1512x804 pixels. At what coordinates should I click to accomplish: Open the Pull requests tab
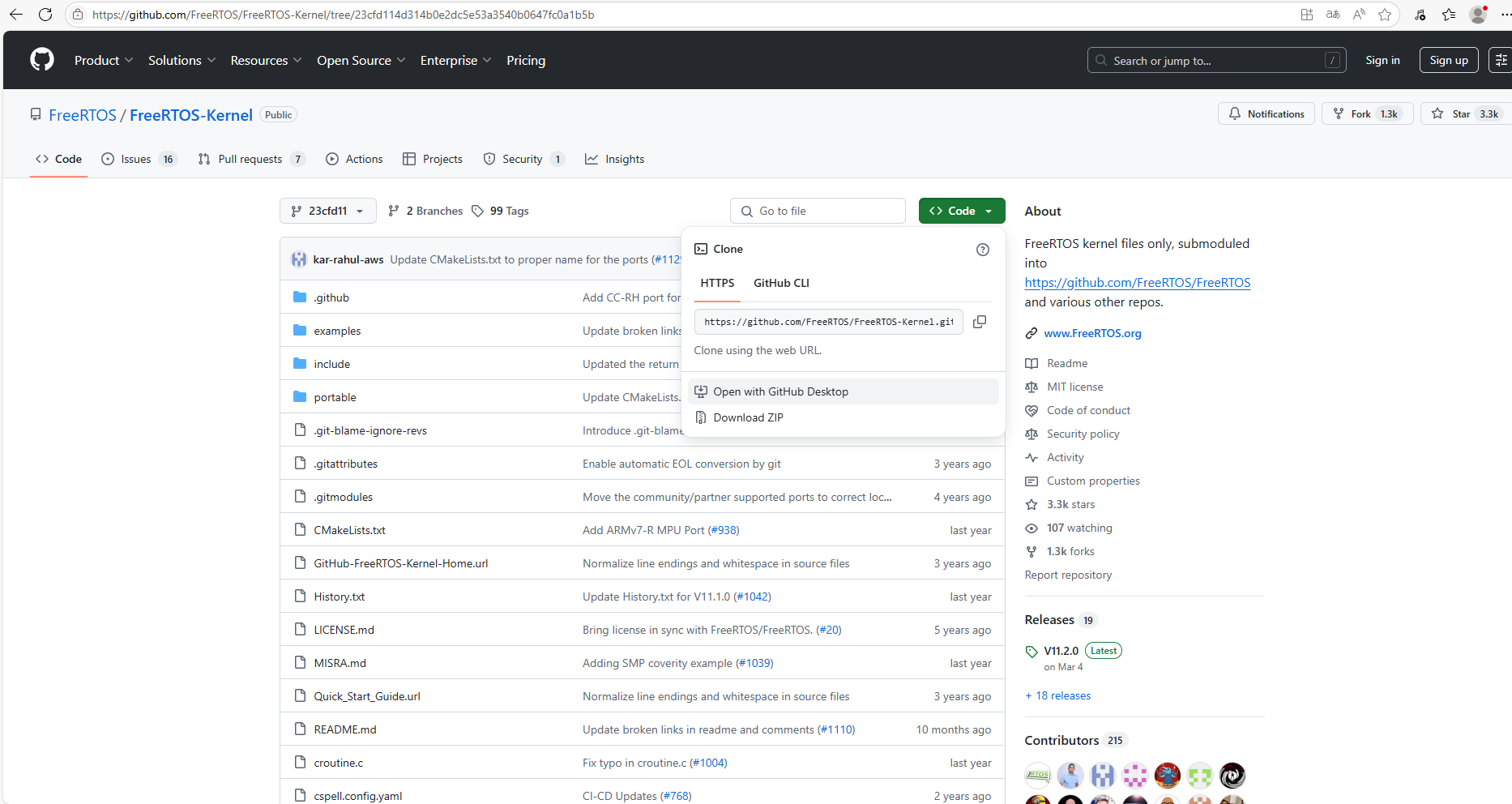251,159
